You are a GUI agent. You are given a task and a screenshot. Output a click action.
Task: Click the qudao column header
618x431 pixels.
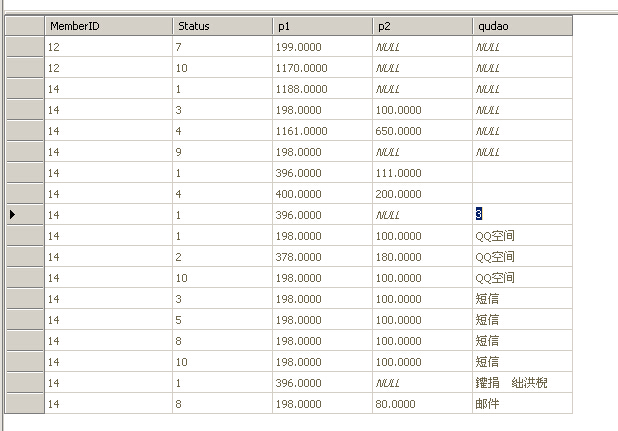521,26
